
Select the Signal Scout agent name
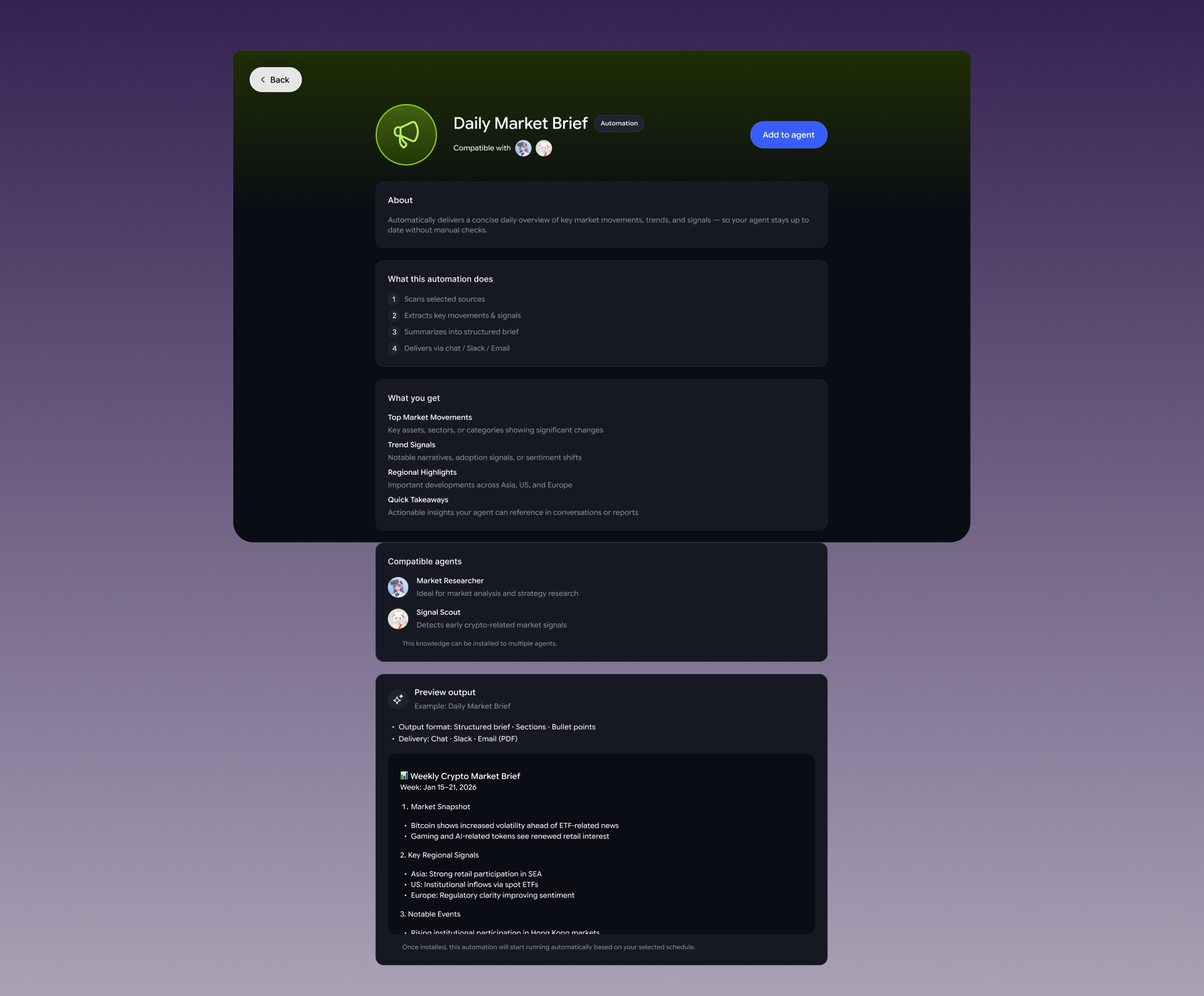[x=438, y=612]
